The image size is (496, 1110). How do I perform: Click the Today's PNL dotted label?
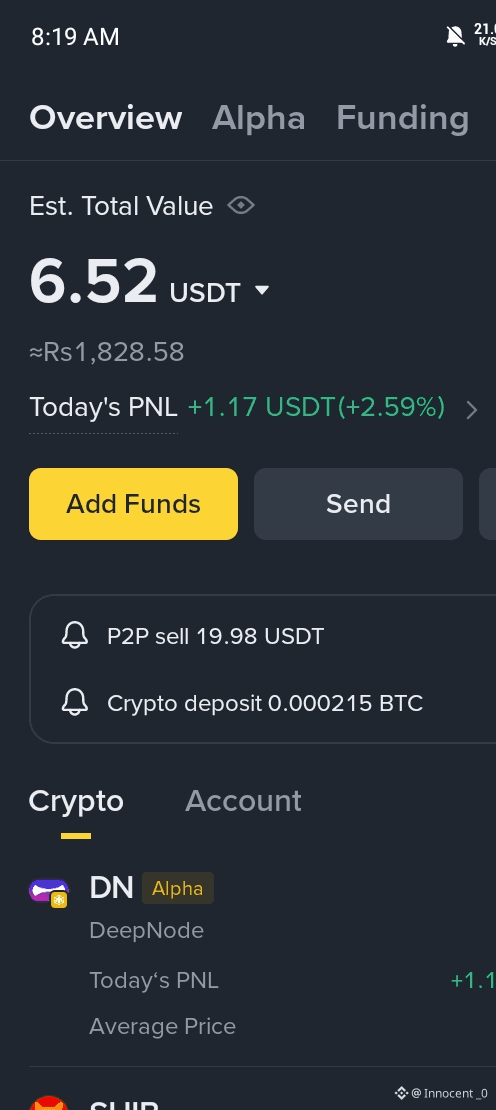pyautogui.click(x=103, y=408)
